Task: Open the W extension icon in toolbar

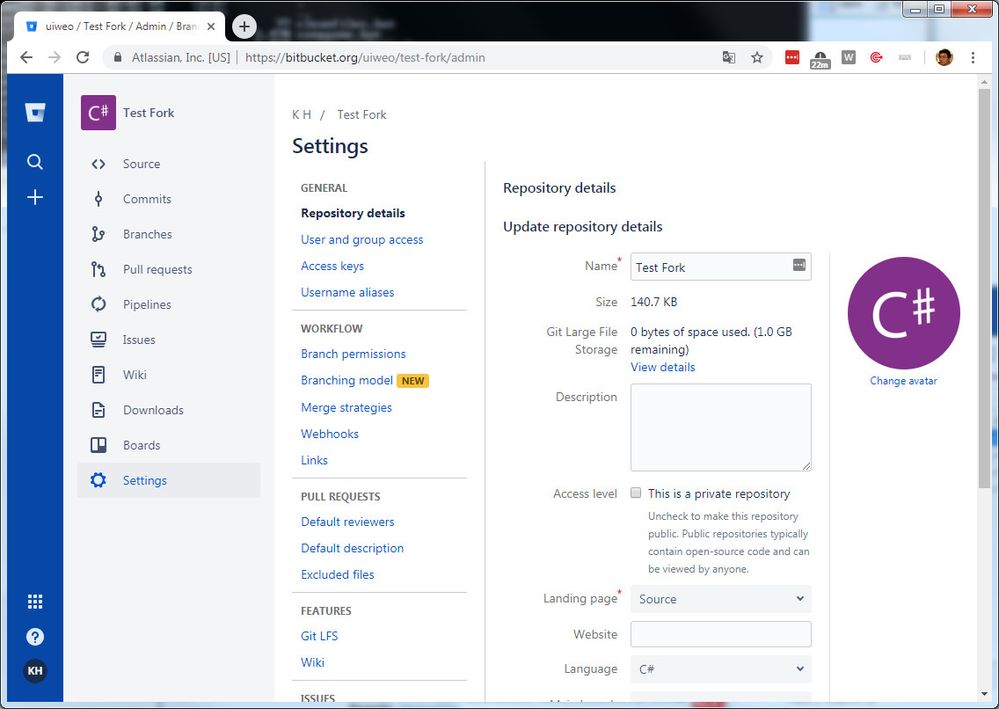Action: (x=848, y=57)
